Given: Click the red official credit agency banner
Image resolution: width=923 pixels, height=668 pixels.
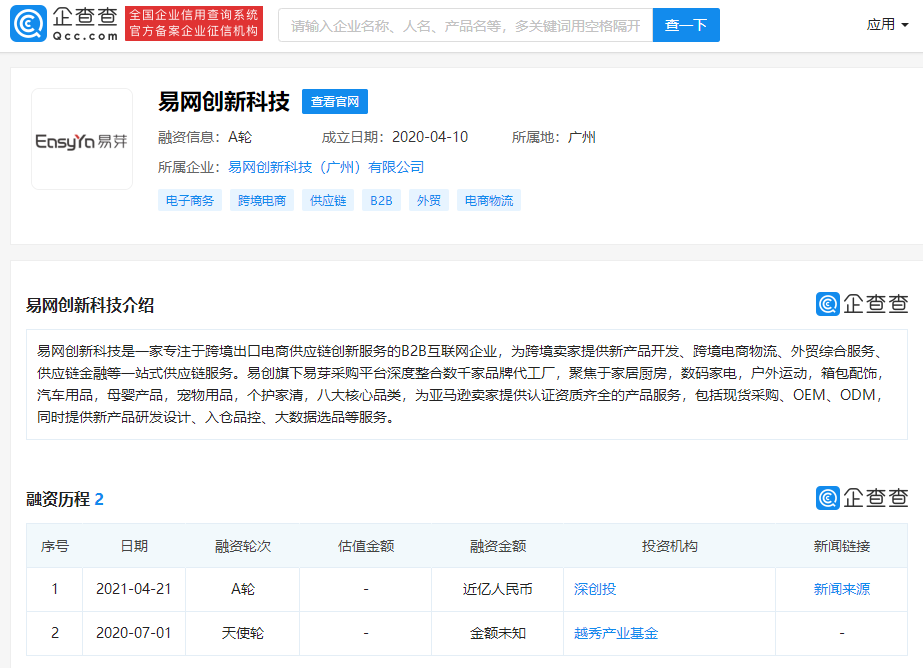Looking at the screenshot, I should (194, 24).
